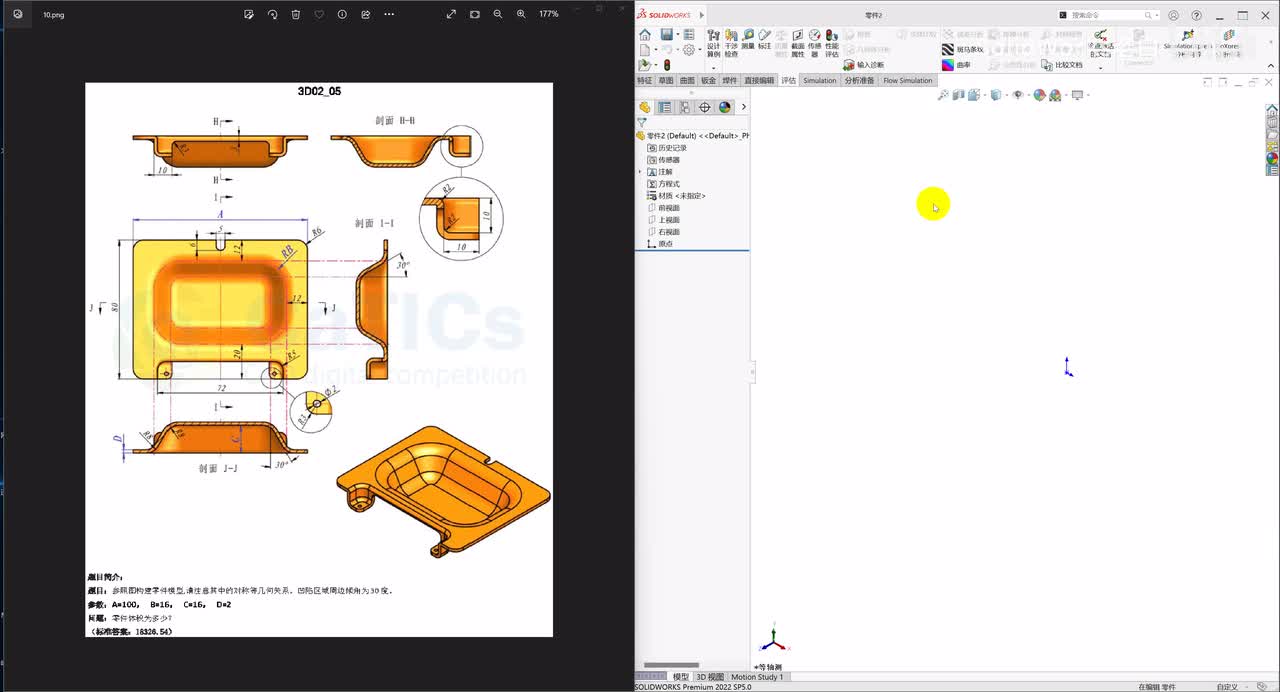Open the 分析准备 Analysis Preparation tab

(x=859, y=80)
